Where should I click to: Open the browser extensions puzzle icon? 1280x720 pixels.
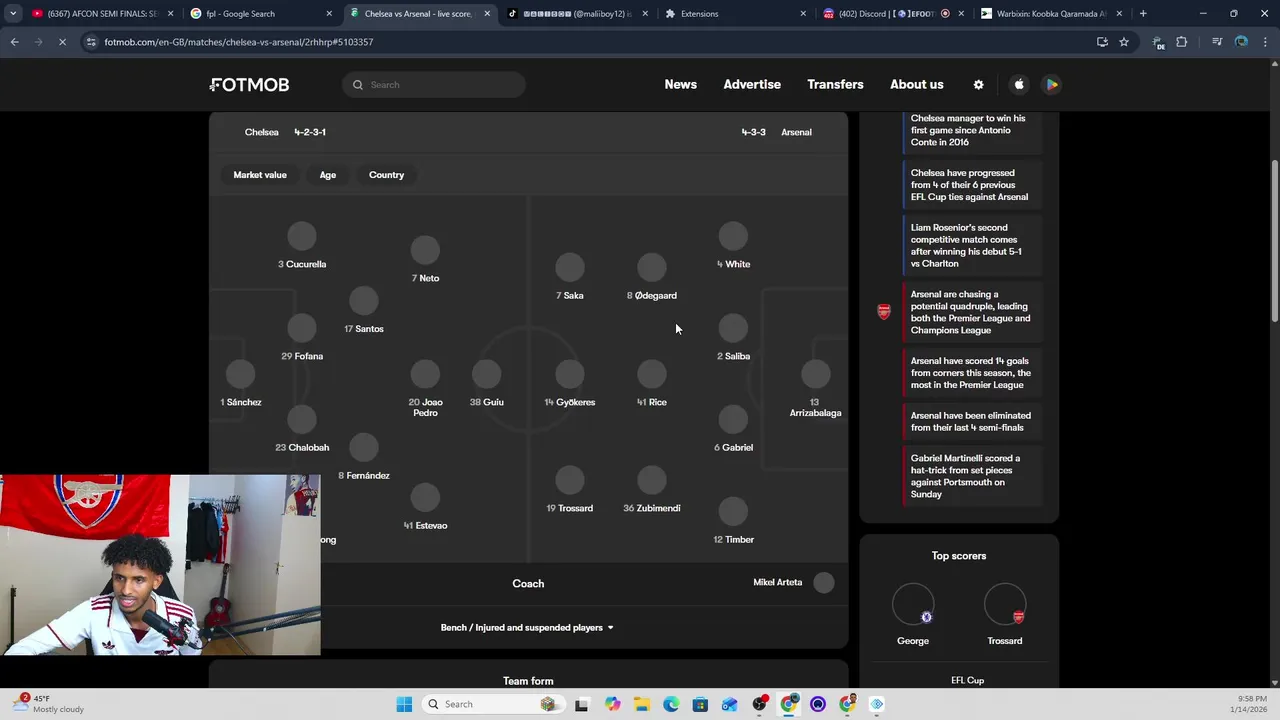[x=1182, y=42]
